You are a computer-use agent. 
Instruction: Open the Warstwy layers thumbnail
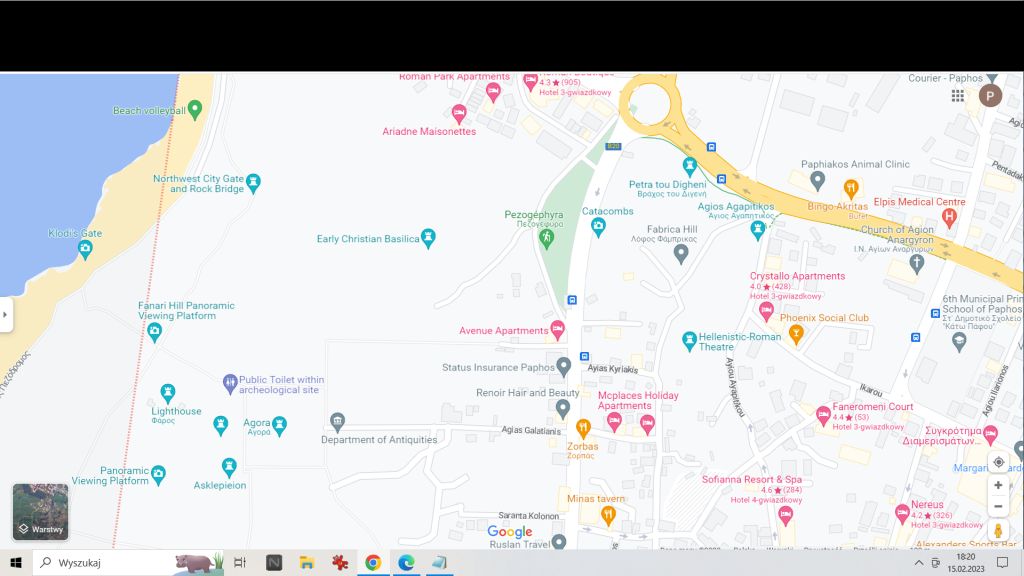pos(40,511)
